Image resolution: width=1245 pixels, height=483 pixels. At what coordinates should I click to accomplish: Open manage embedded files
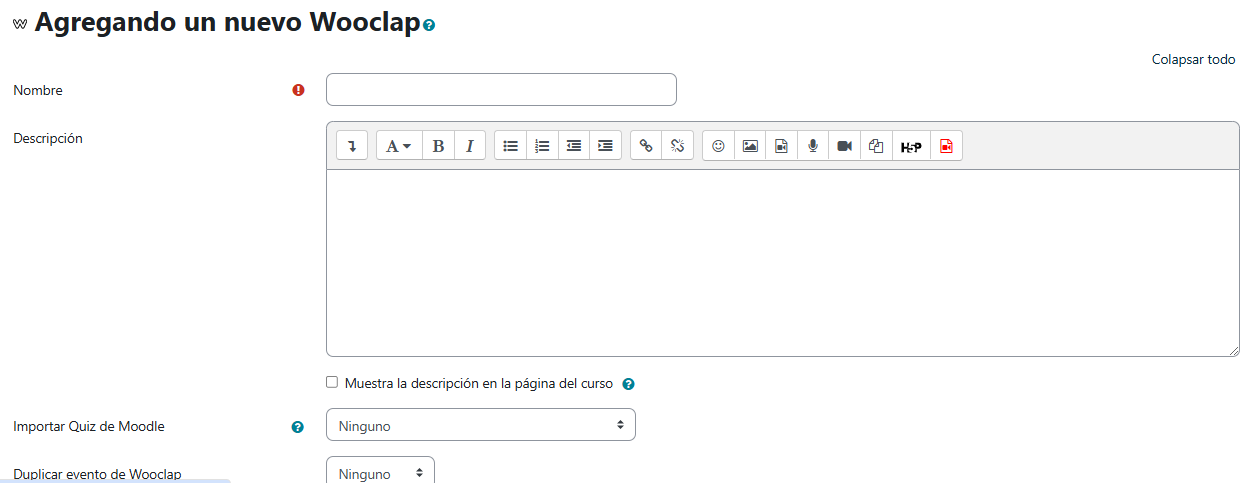click(x=876, y=146)
